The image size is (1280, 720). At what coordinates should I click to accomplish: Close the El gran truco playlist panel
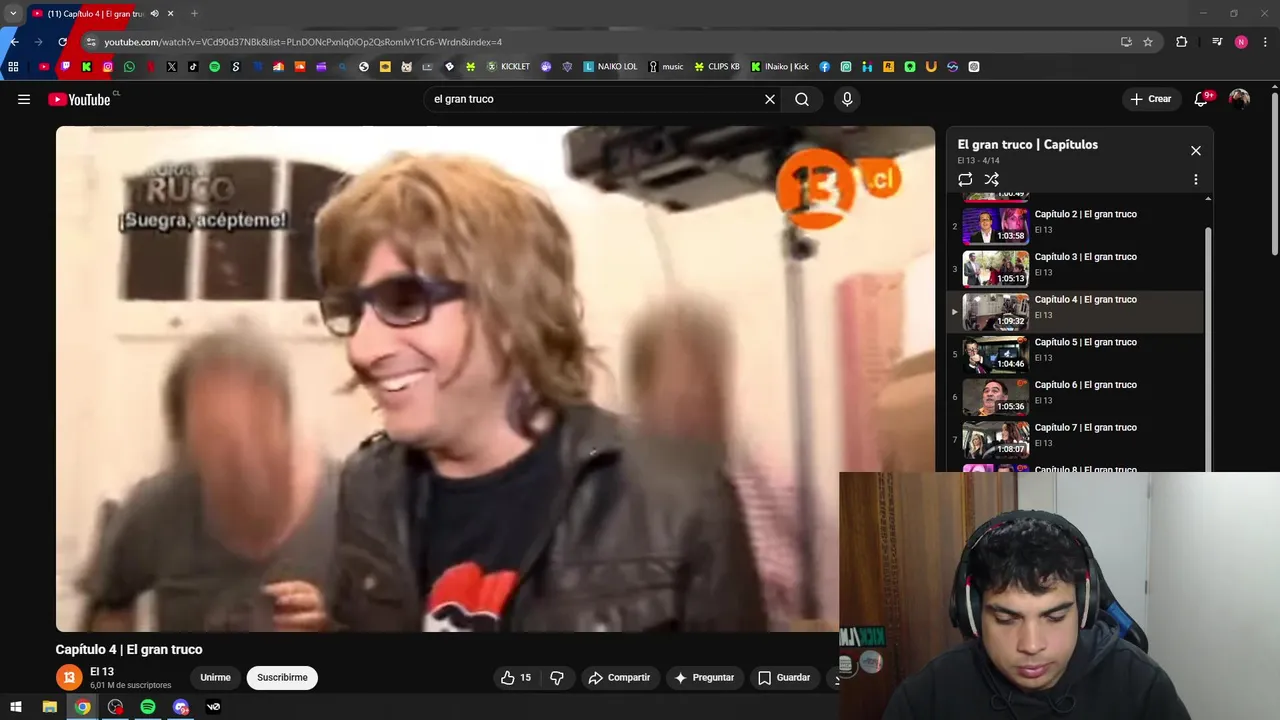coord(1196,151)
